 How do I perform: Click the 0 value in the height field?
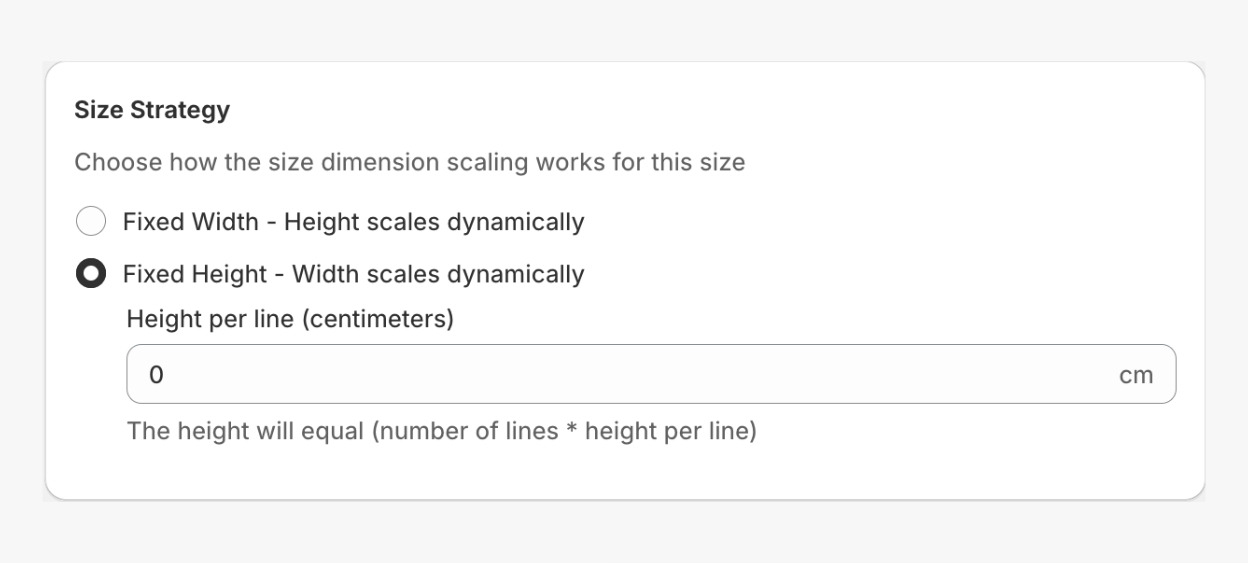(x=157, y=375)
